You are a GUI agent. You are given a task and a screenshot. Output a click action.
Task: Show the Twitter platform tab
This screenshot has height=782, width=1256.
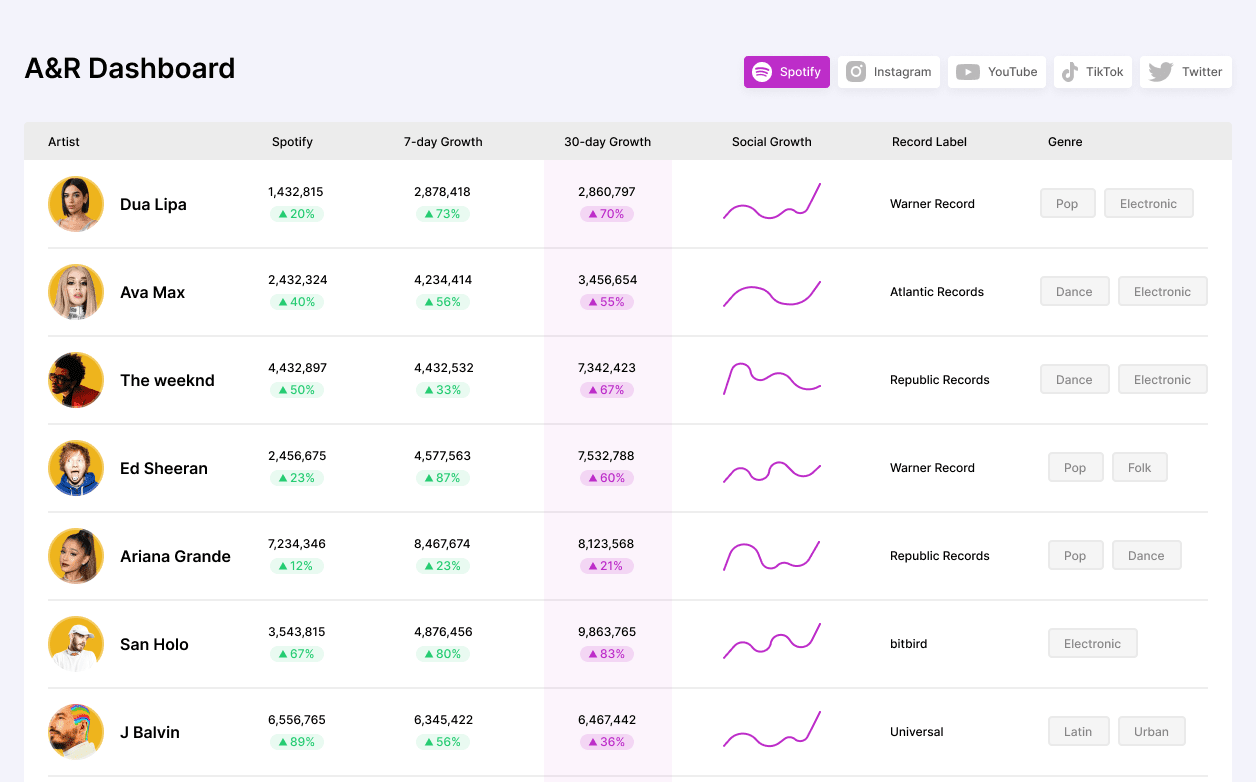(1186, 72)
